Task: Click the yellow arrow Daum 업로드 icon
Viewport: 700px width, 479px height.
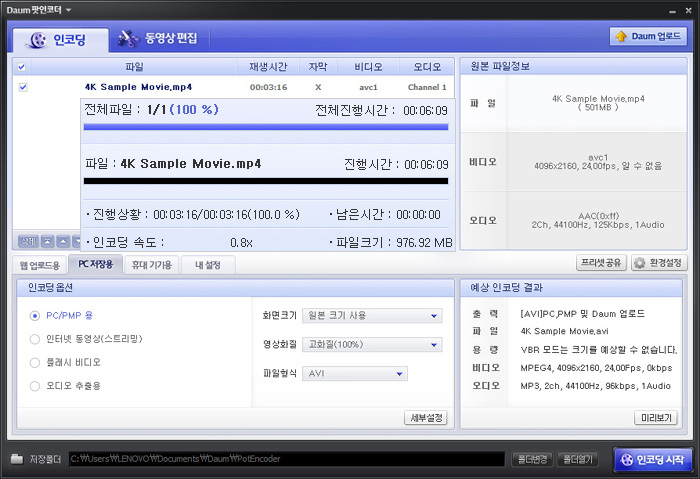Action: coord(623,37)
